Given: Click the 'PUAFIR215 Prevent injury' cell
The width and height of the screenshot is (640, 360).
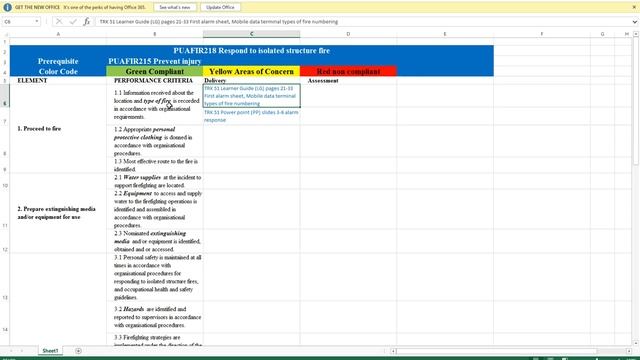Looking at the screenshot, I should [x=155, y=61].
